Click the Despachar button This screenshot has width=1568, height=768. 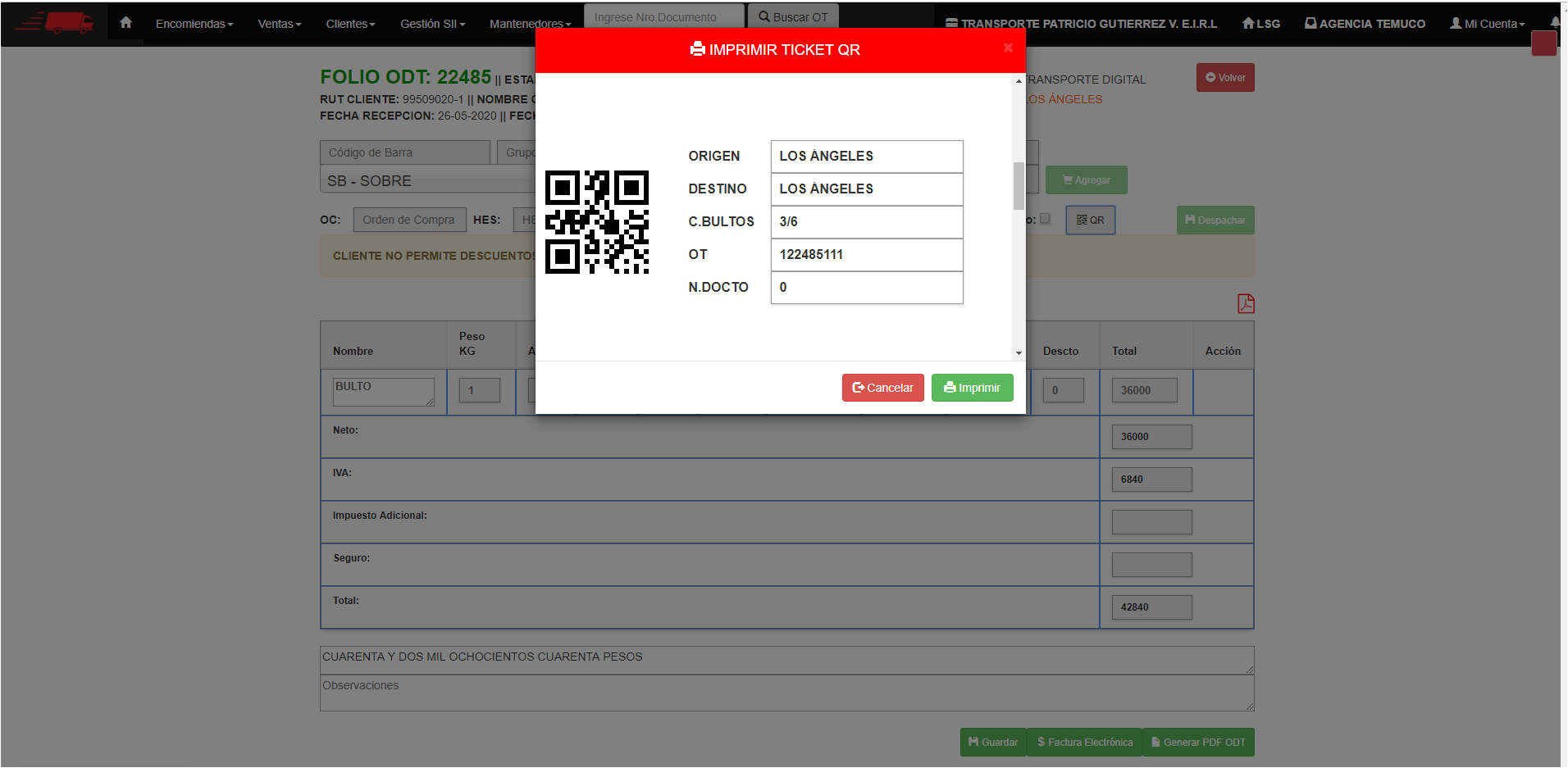click(x=1215, y=220)
